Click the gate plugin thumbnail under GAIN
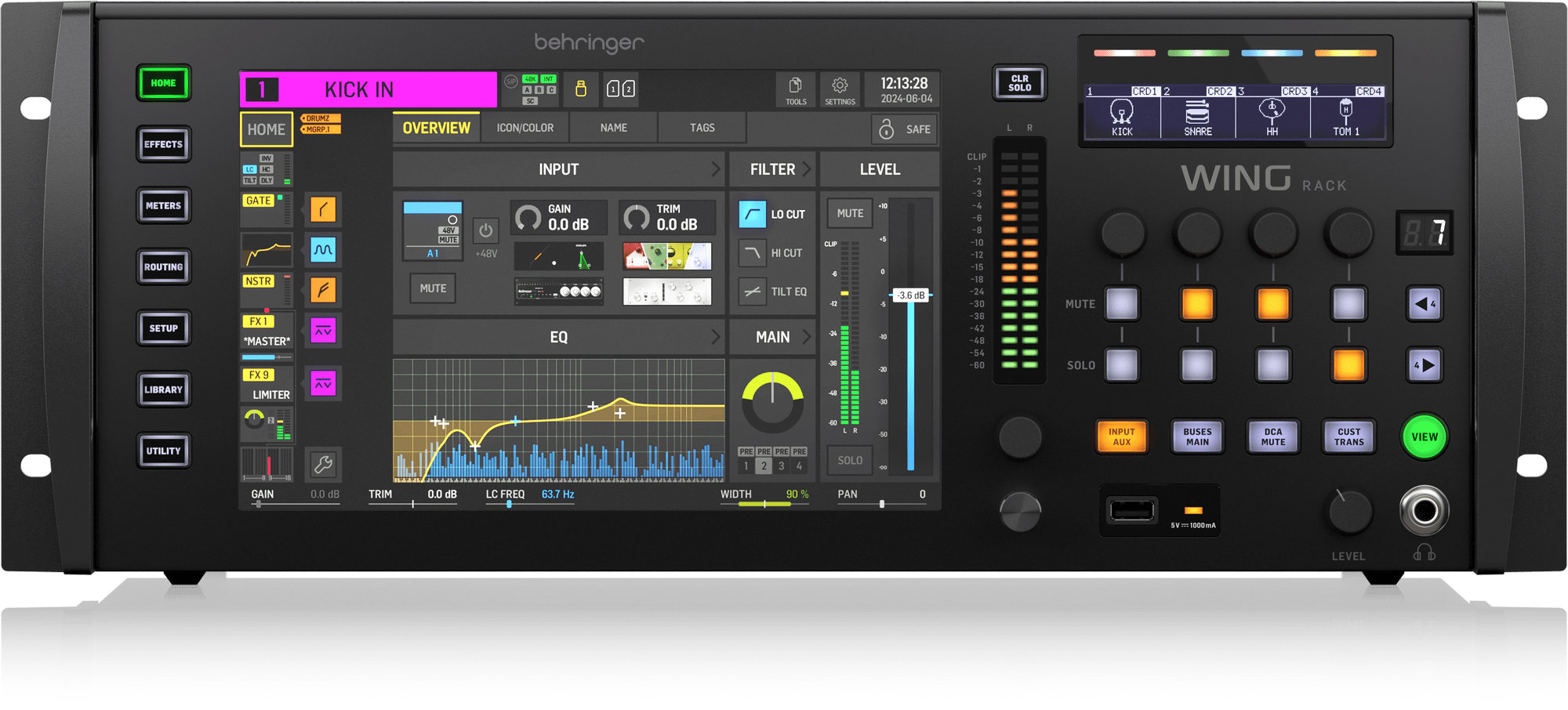This screenshot has width=1568, height=710. 558,256
